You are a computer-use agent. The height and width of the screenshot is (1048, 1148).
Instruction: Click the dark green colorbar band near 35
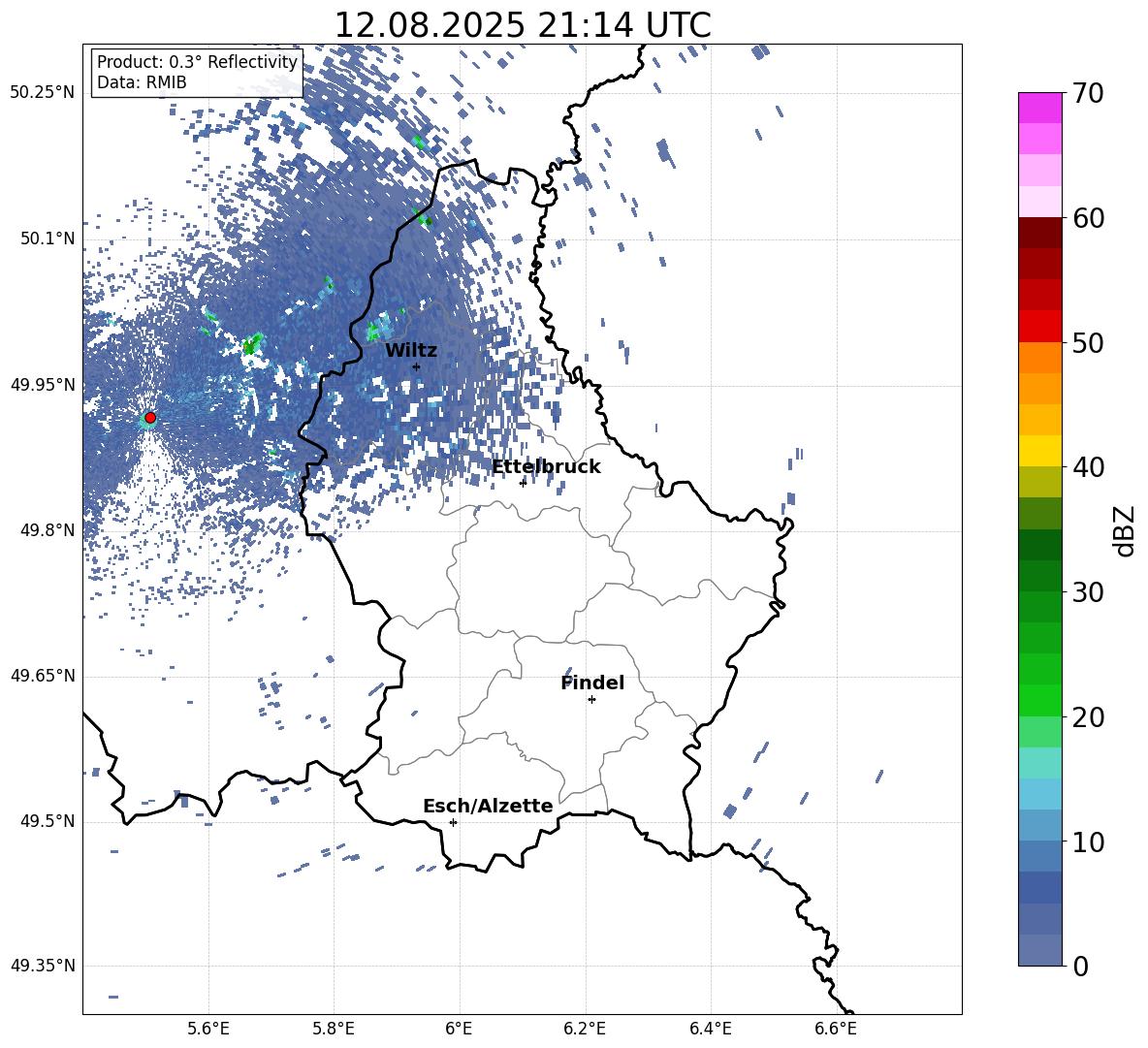pyautogui.click(x=1040, y=545)
